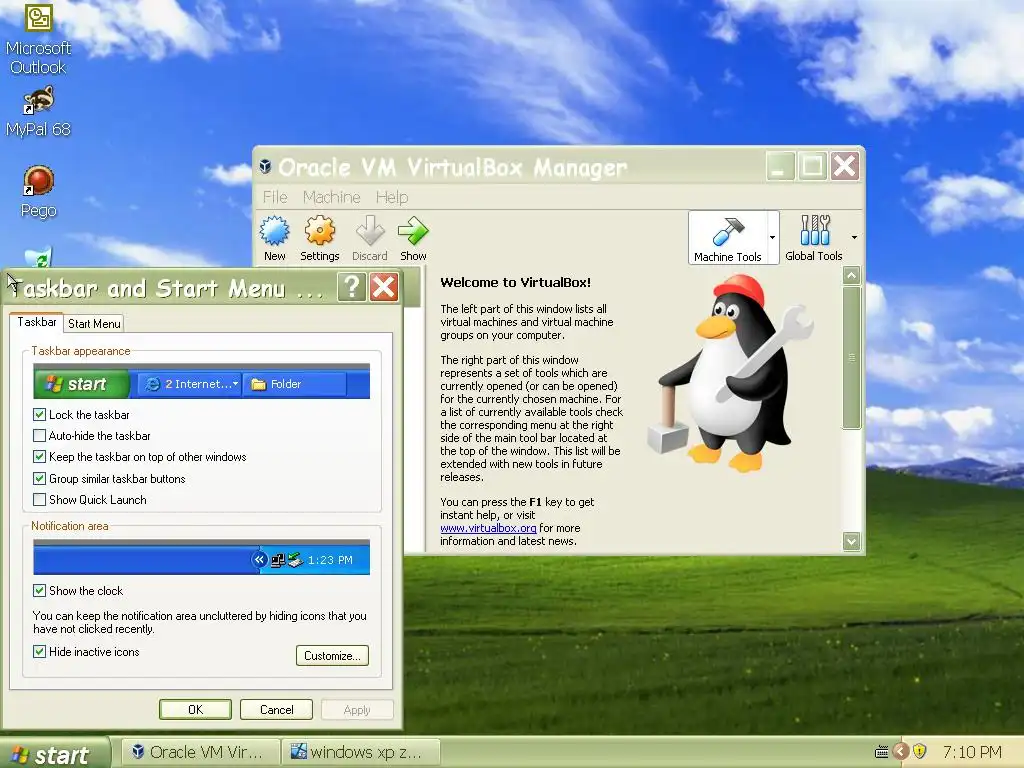Switch to Oracle VM VirtualBox taskbar button
The image size is (1024, 768).
[x=201, y=752]
